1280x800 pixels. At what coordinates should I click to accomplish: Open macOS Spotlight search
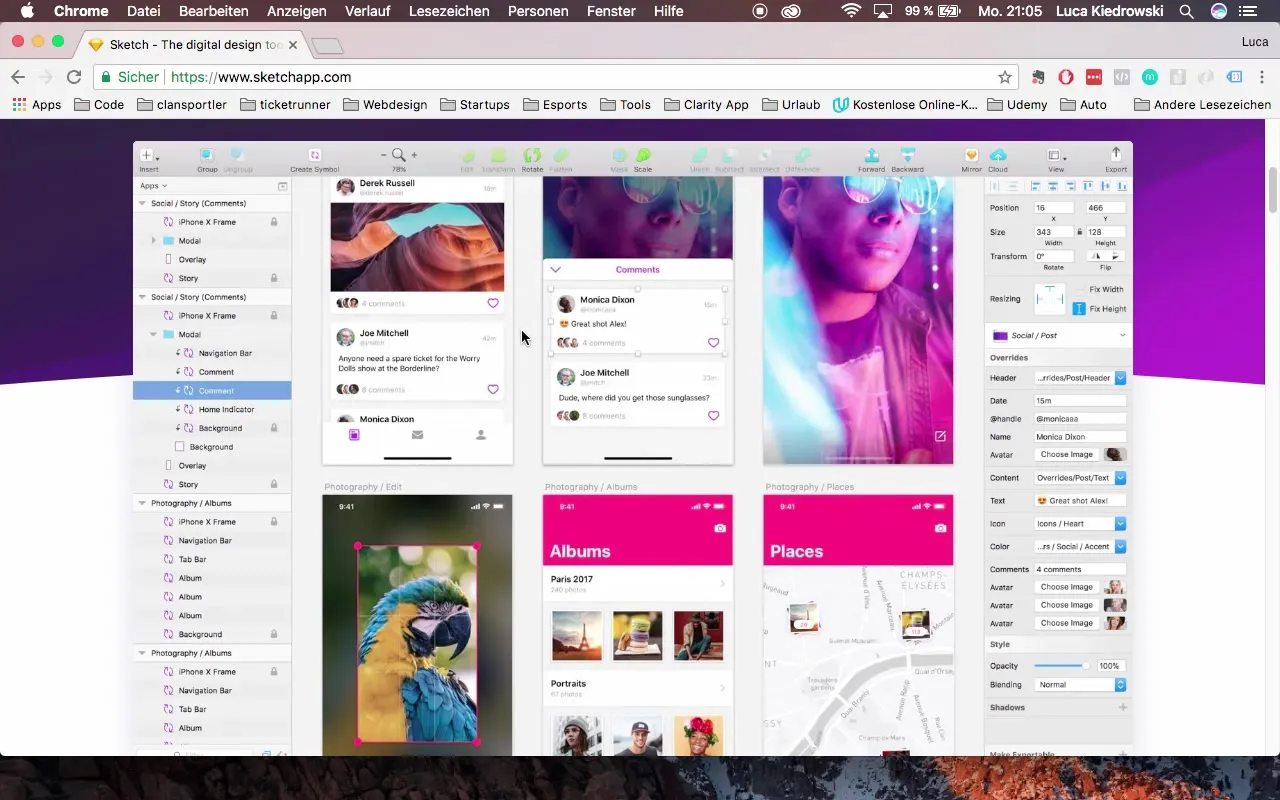pos(1186,11)
